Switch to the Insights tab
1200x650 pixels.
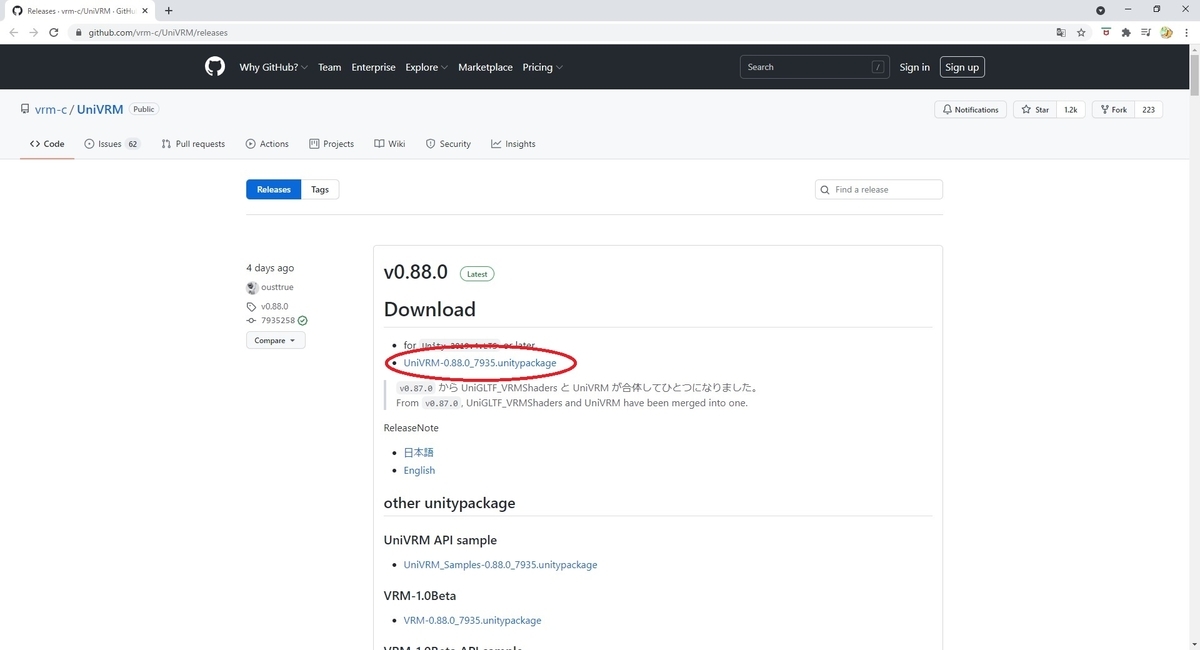(x=513, y=144)
